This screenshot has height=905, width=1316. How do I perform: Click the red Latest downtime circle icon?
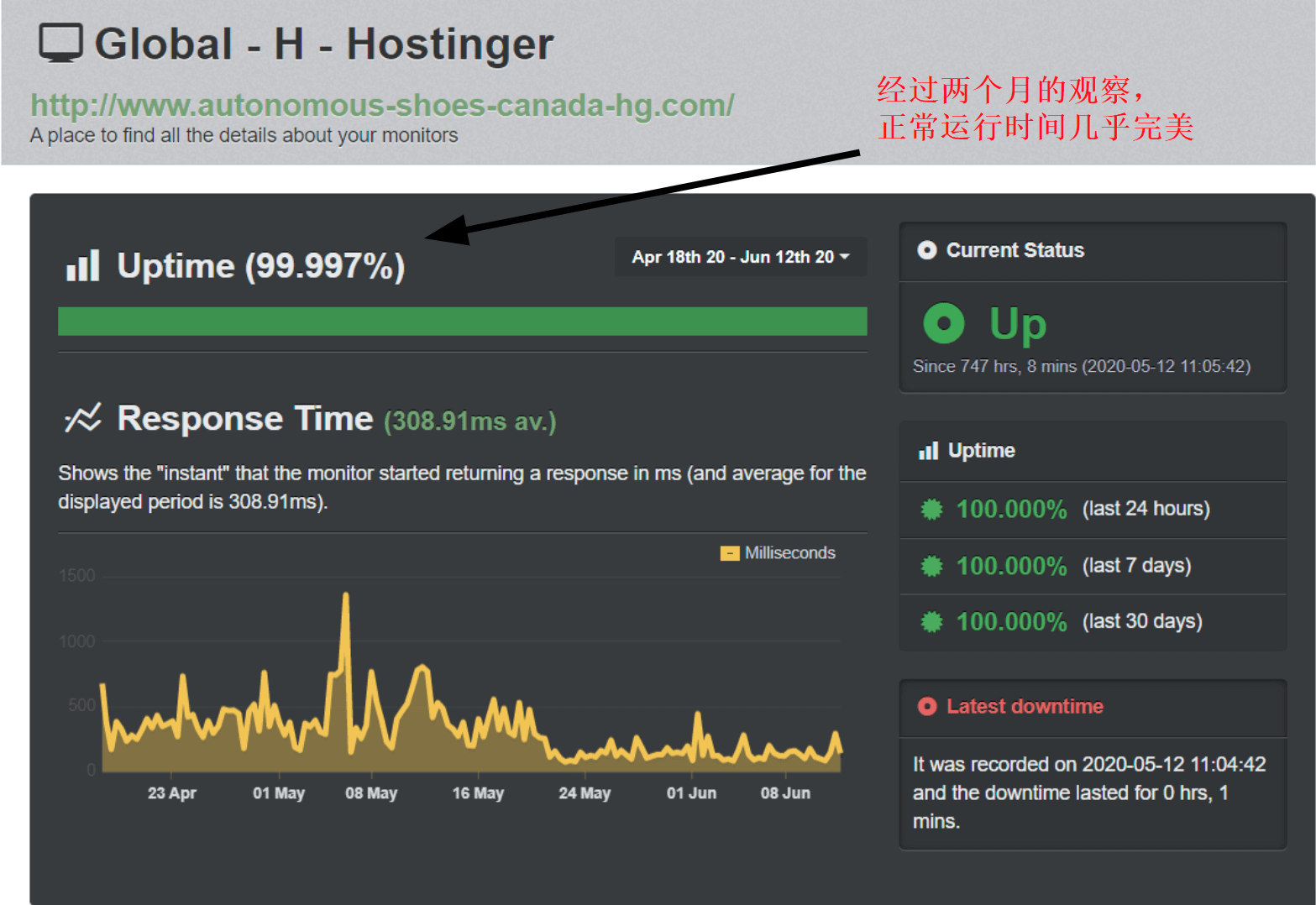coord(927,706)
